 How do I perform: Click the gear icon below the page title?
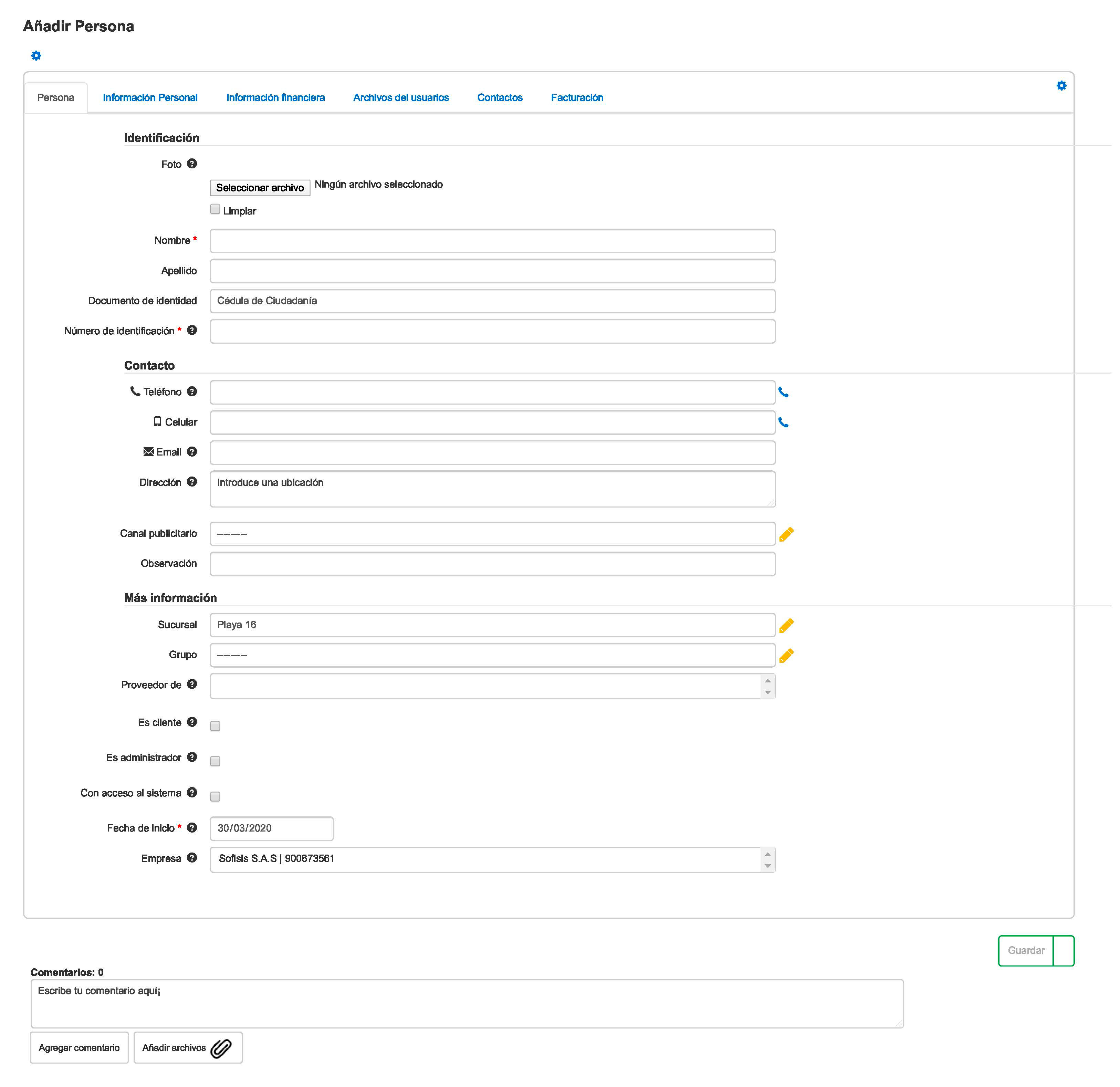(36, 55)
